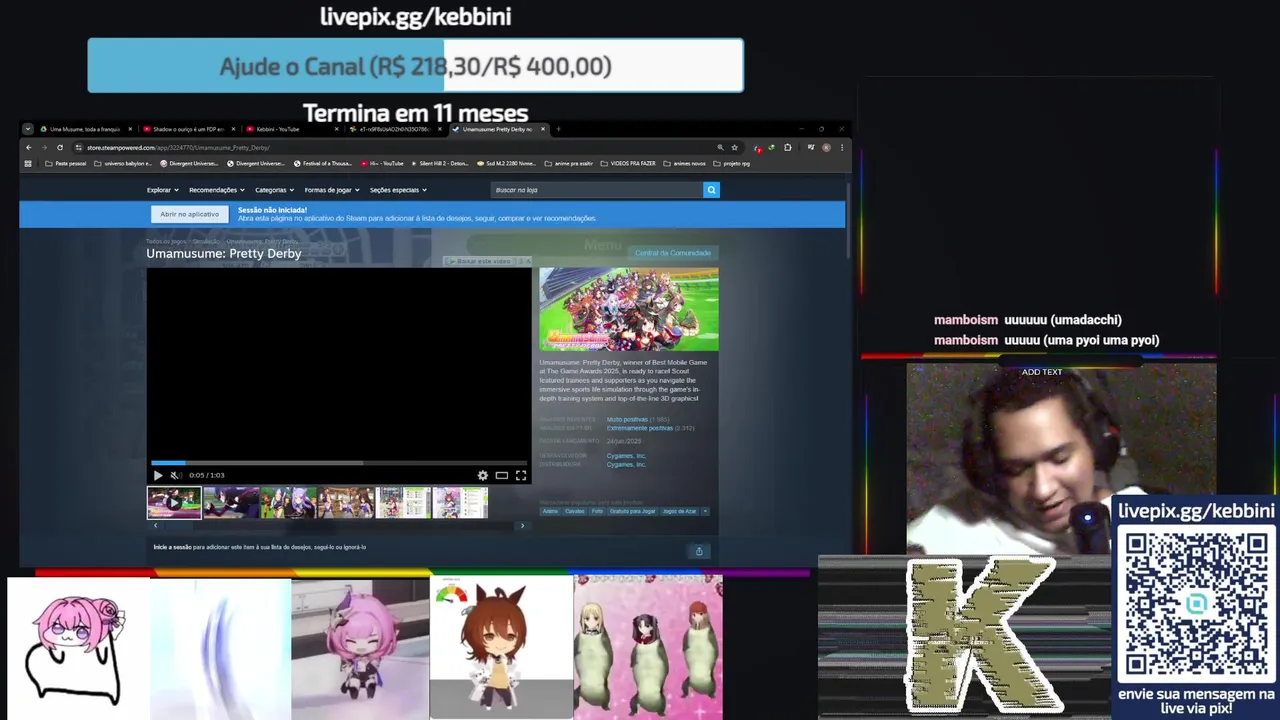
Task: Open the browser profile avatar
Action: point(826,148)
